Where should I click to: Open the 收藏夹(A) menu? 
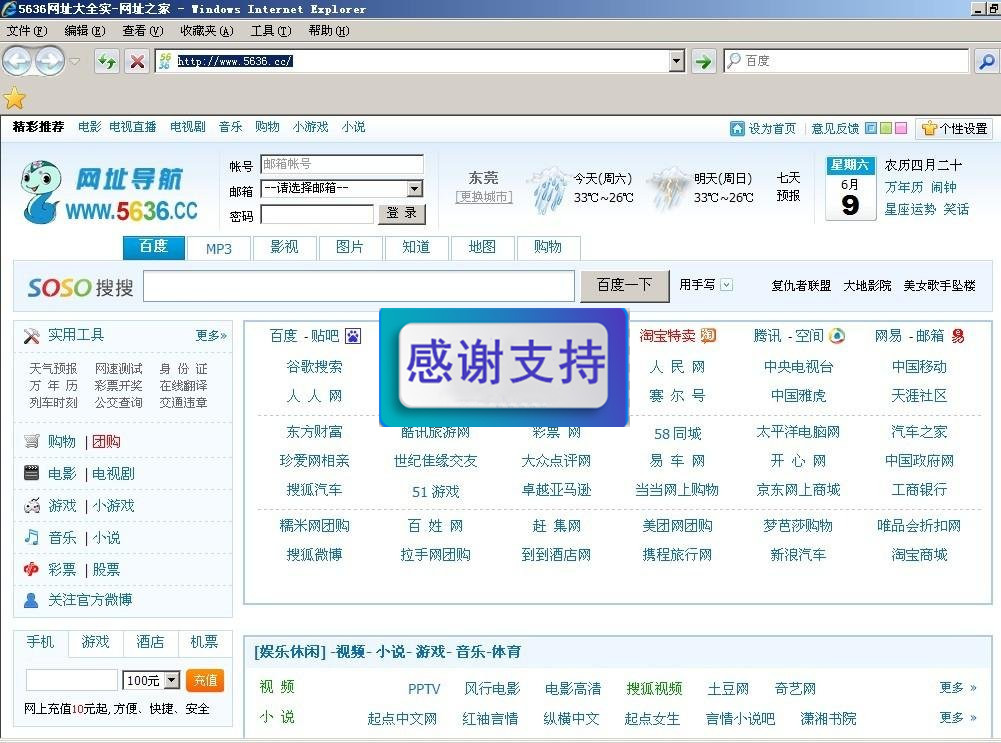pos(207,31)
